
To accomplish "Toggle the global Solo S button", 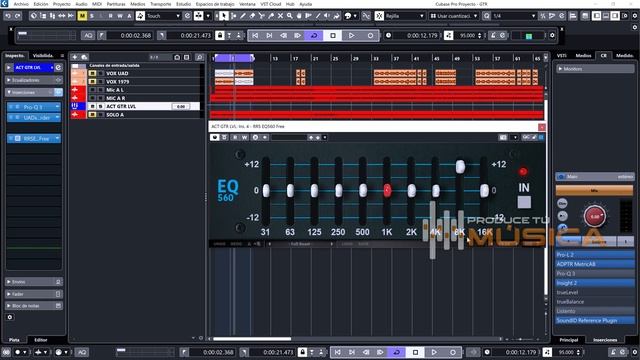I will pyautogui.click(x=92, y=16).
